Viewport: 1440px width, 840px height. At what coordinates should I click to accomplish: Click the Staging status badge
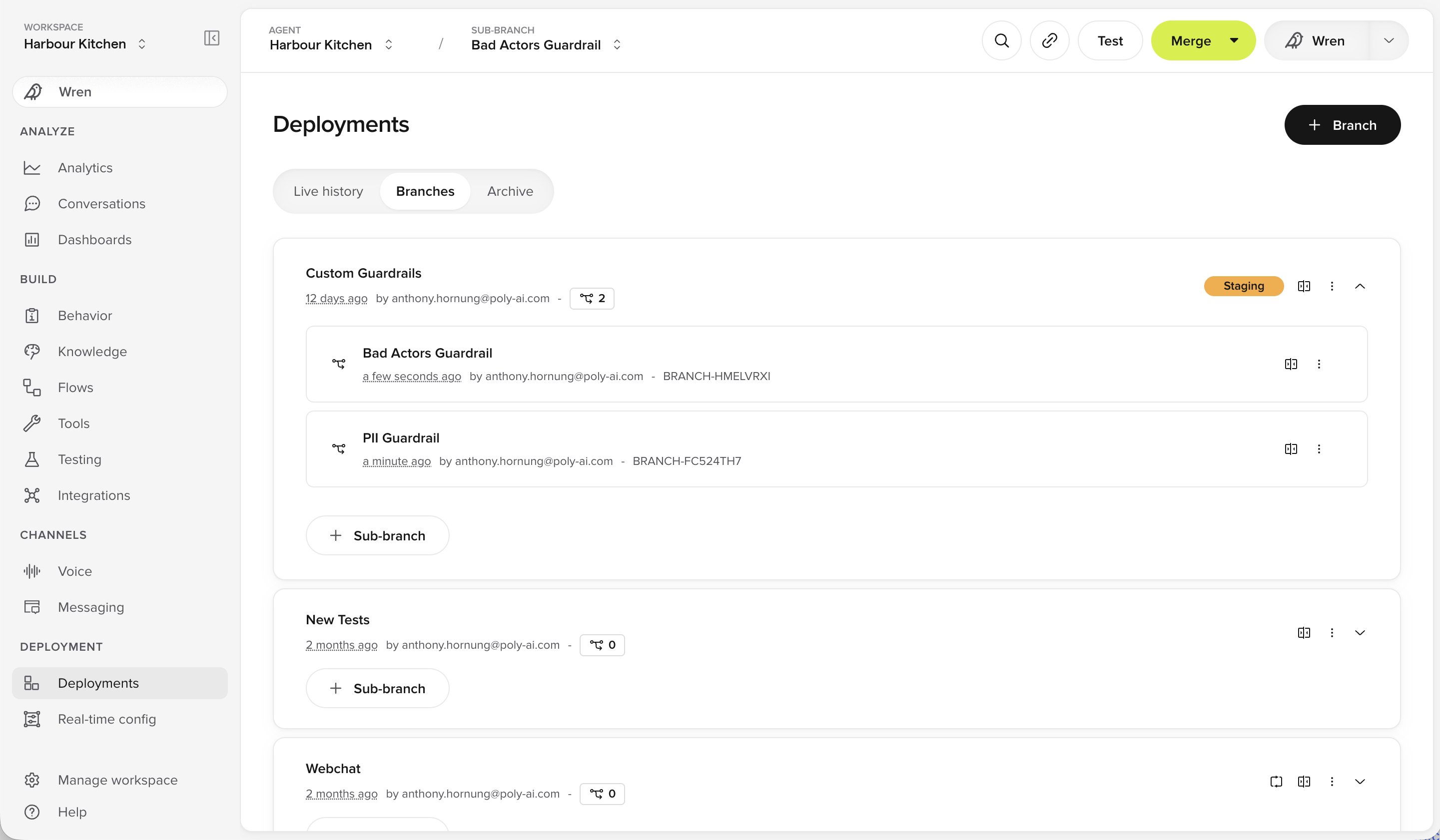[1244, 286]
